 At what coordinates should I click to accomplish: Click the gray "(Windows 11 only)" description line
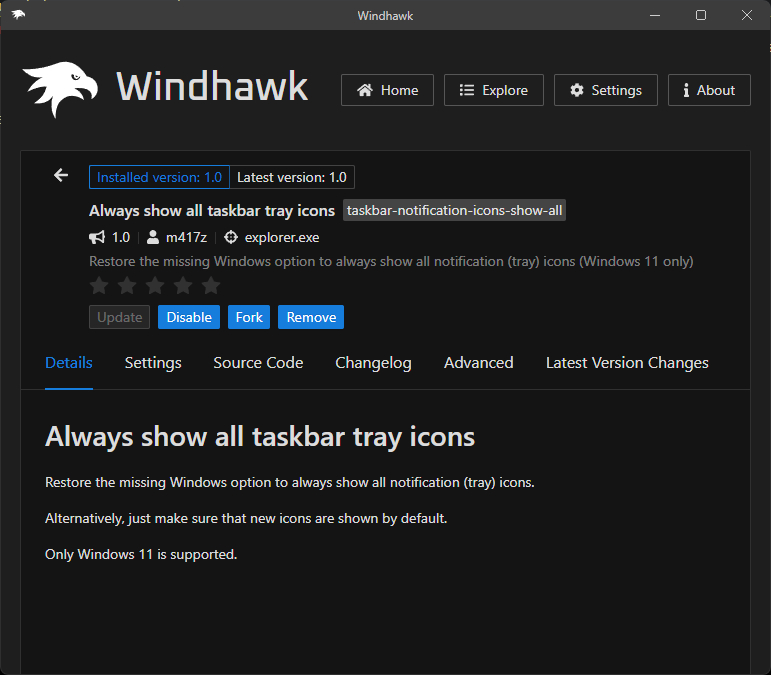pyautogui.click(x=391, y=262)
